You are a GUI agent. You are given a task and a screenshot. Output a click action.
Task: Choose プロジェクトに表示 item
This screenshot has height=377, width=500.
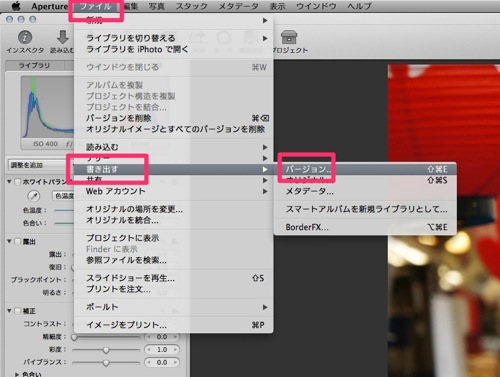tap(173, 238)
